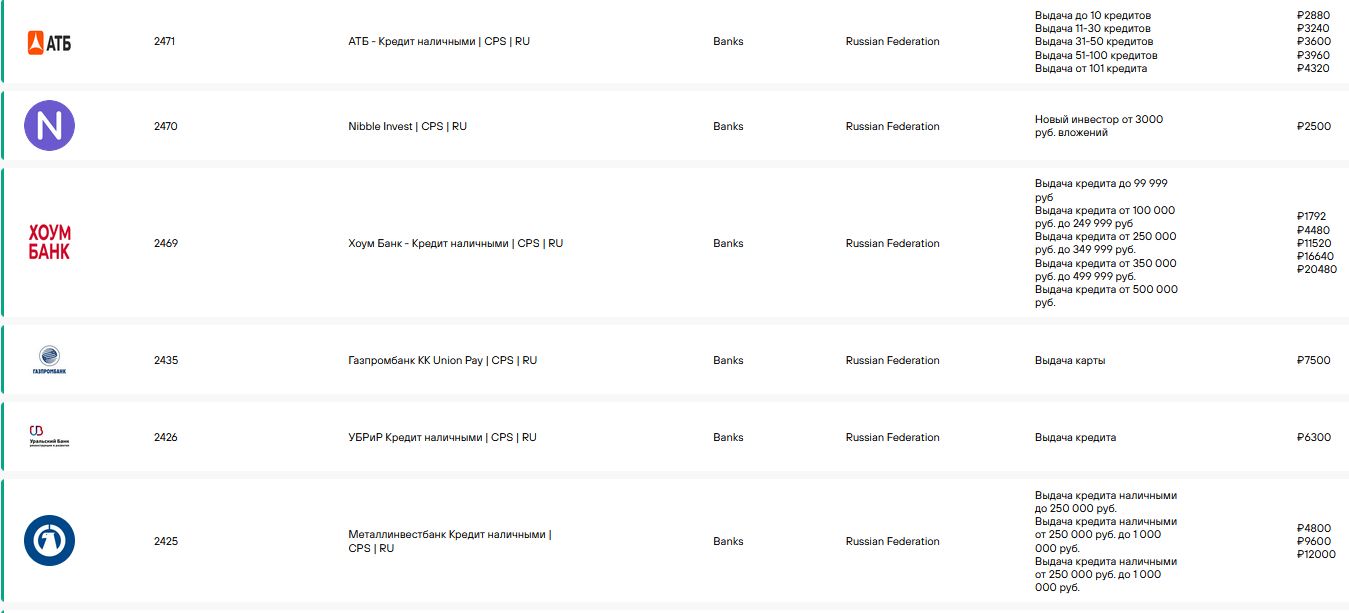Open the Хоум Банк - Кредит наличными offer
Viewport: 1349px width, 613px height.
(x=455, y=244)
